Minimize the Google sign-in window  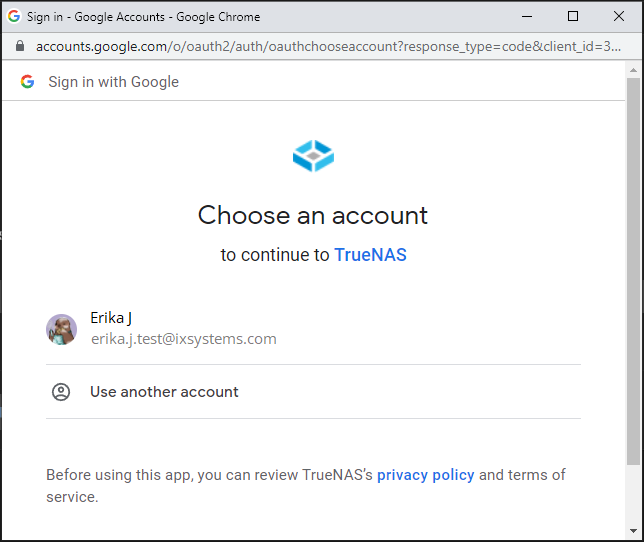(527, 16)
